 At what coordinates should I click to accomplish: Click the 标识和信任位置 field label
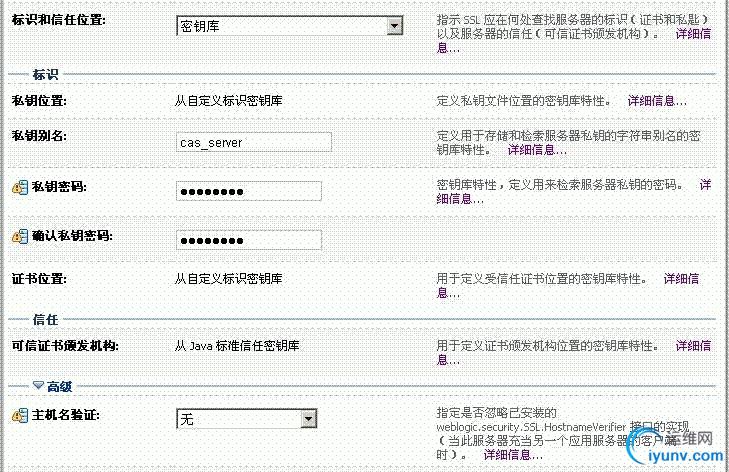pos(58,20)
